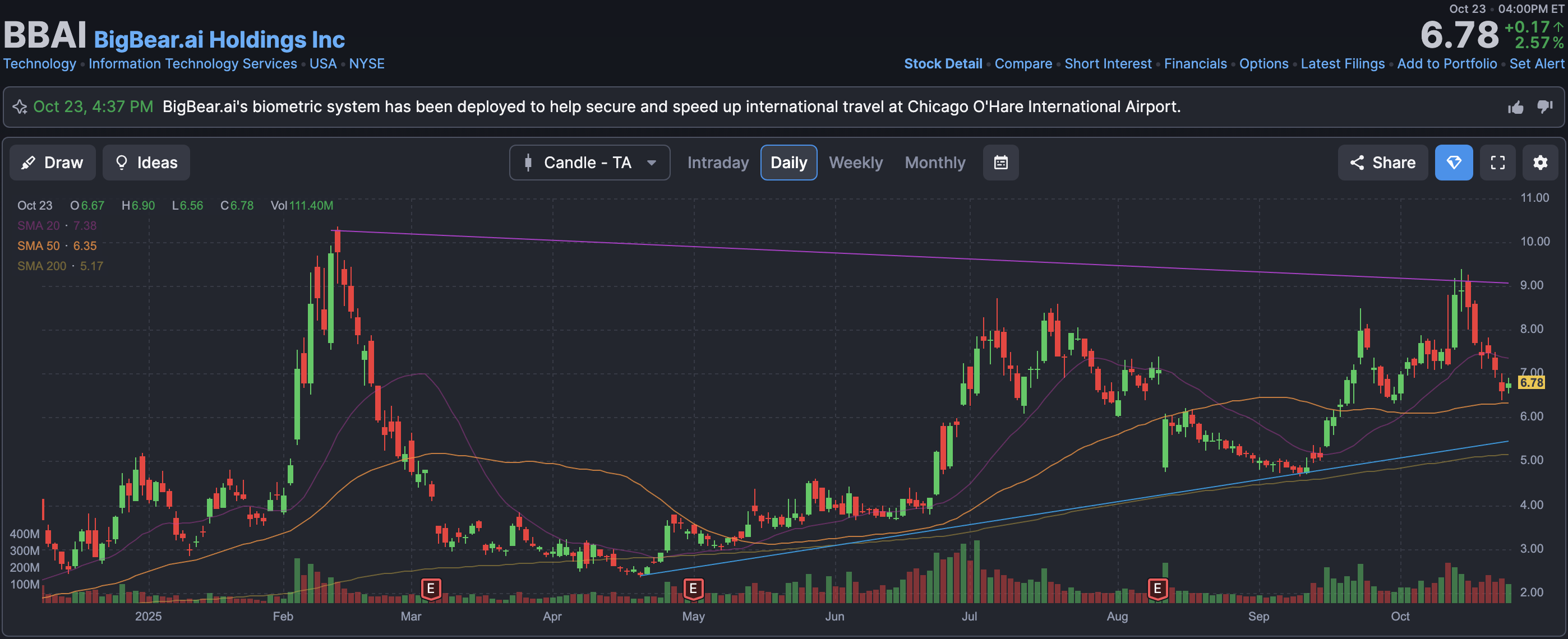The width and height of the screenshot is (1568, 639).
Task: Enter fullscreen chart mode
Action: (x=1497, y=163)
